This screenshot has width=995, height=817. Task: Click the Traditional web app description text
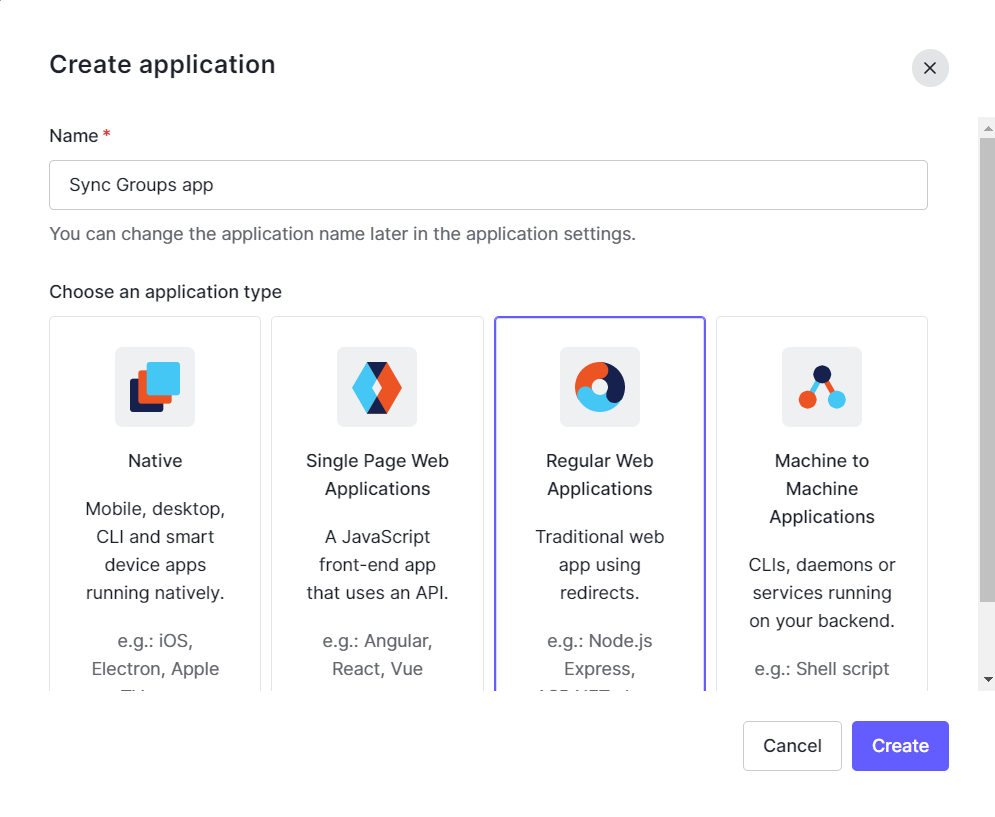tap(599, 565)
